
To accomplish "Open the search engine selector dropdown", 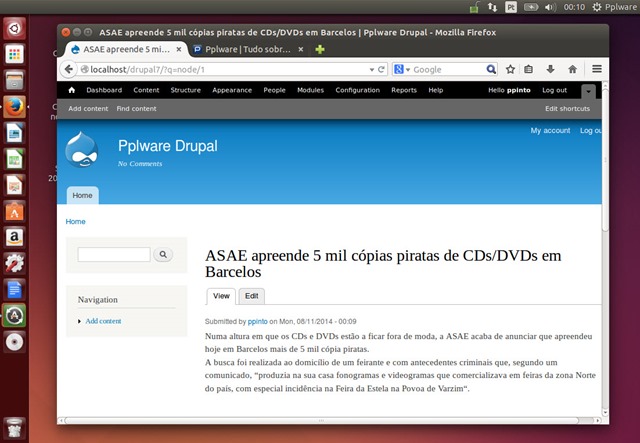I will (x=402, y=69).
